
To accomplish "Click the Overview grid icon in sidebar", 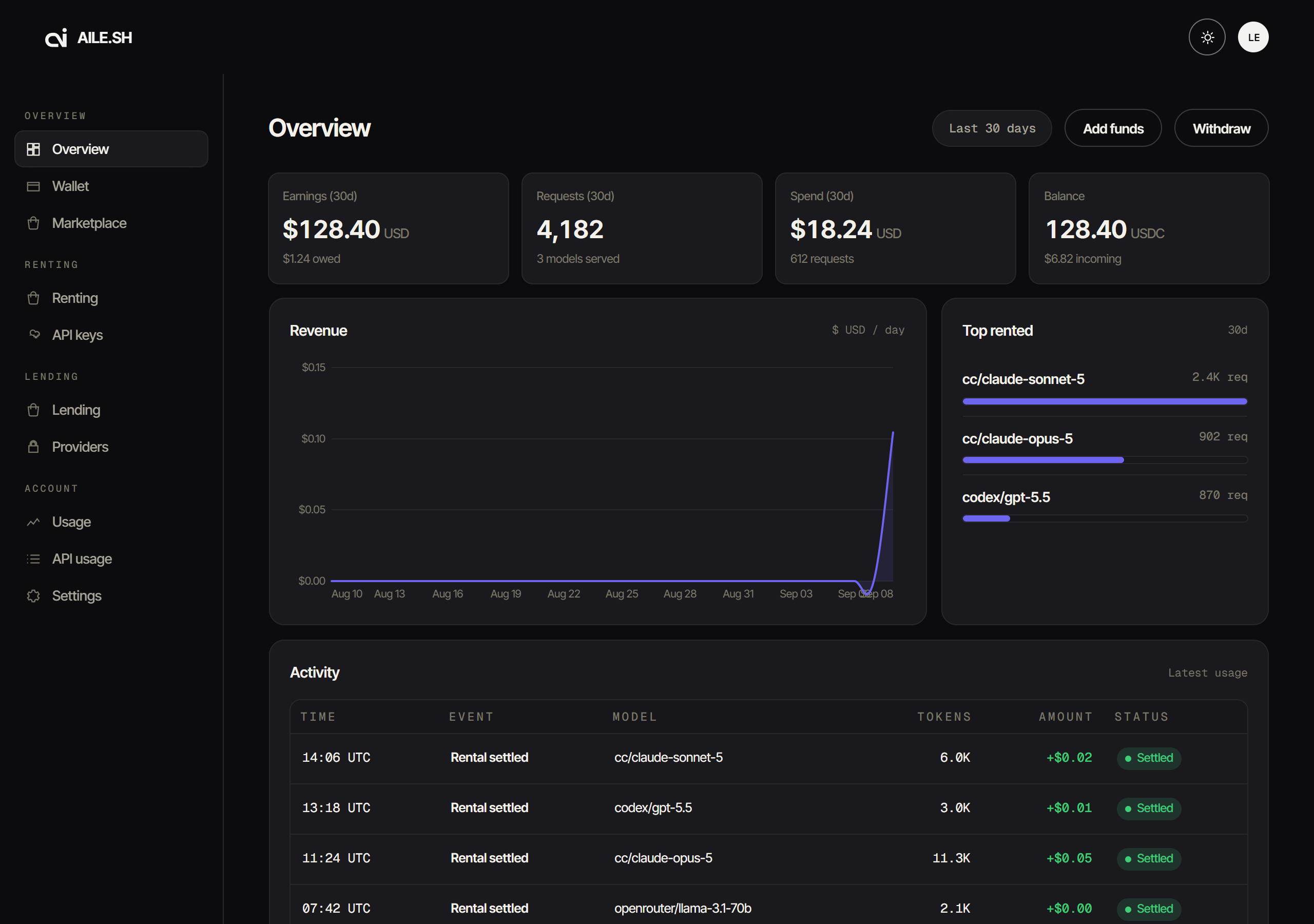I will pyautogui.click(x=33, y=149).
